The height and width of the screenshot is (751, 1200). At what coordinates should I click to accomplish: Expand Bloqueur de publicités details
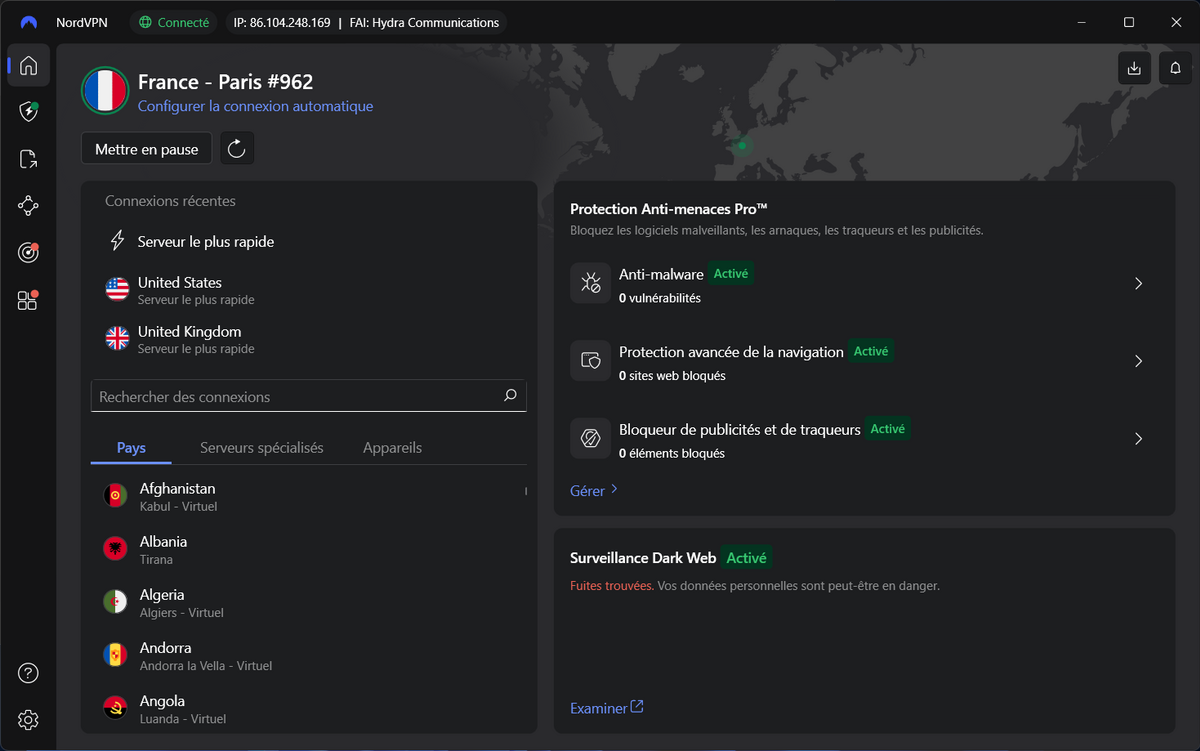click(1138, 438)
